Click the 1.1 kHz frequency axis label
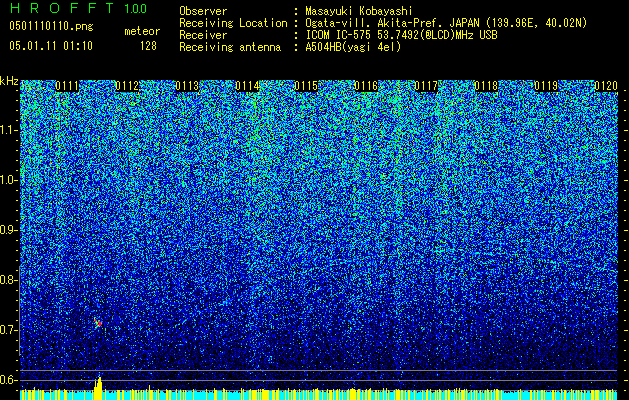 coord(8,130)
